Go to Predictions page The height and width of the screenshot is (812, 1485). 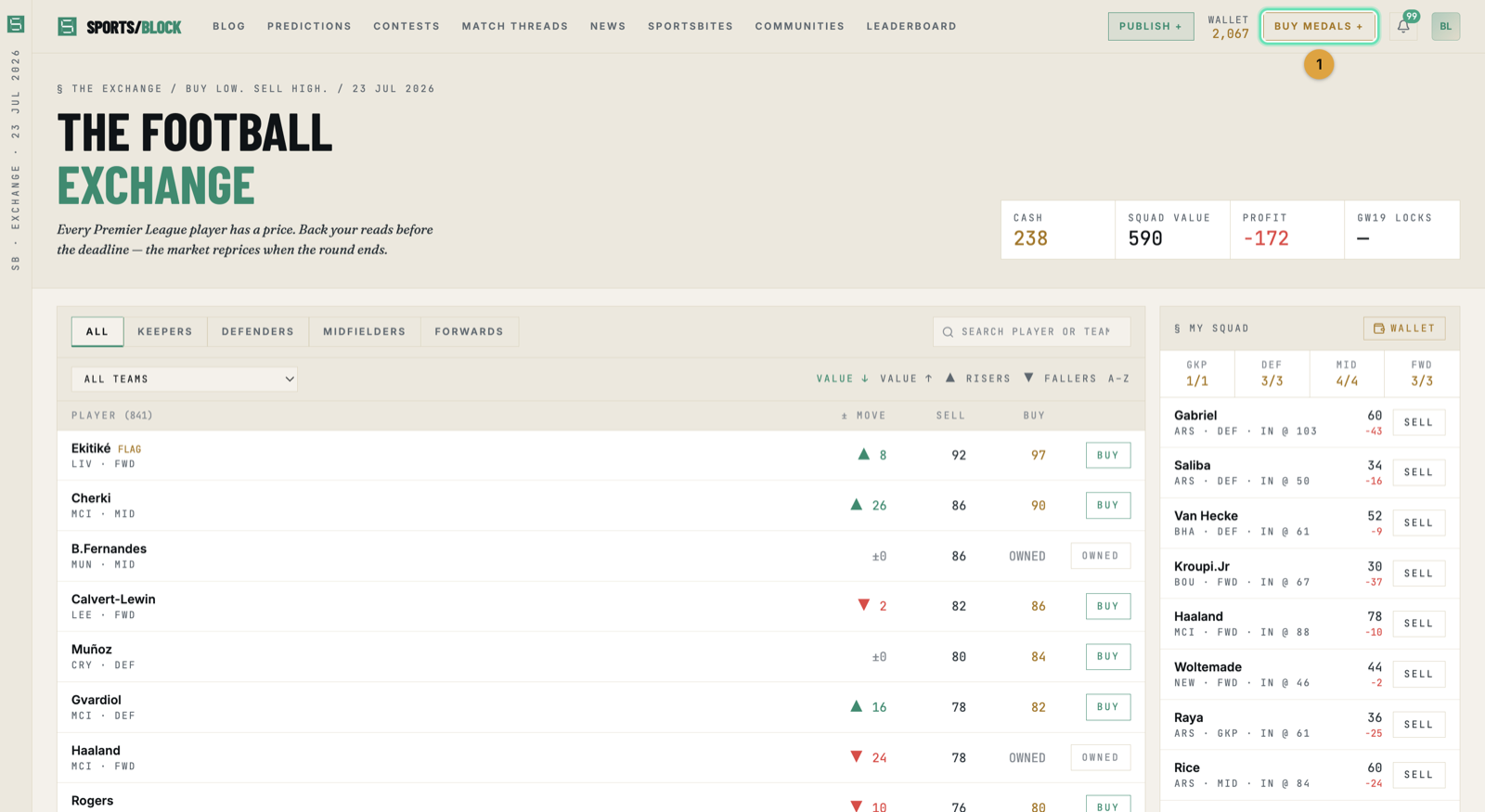[309, 26]
